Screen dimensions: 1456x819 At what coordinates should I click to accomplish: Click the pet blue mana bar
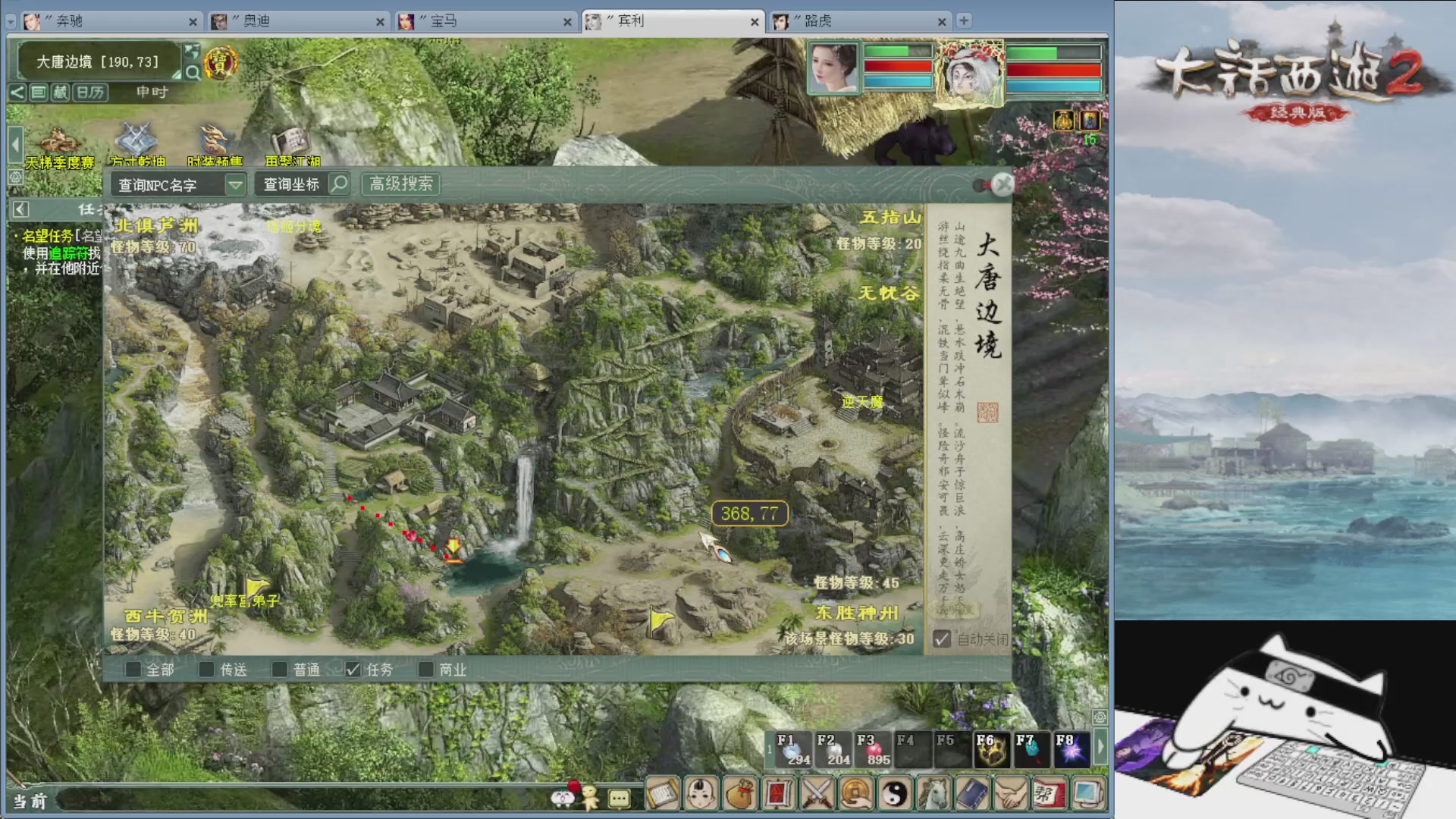(1053, 86)
